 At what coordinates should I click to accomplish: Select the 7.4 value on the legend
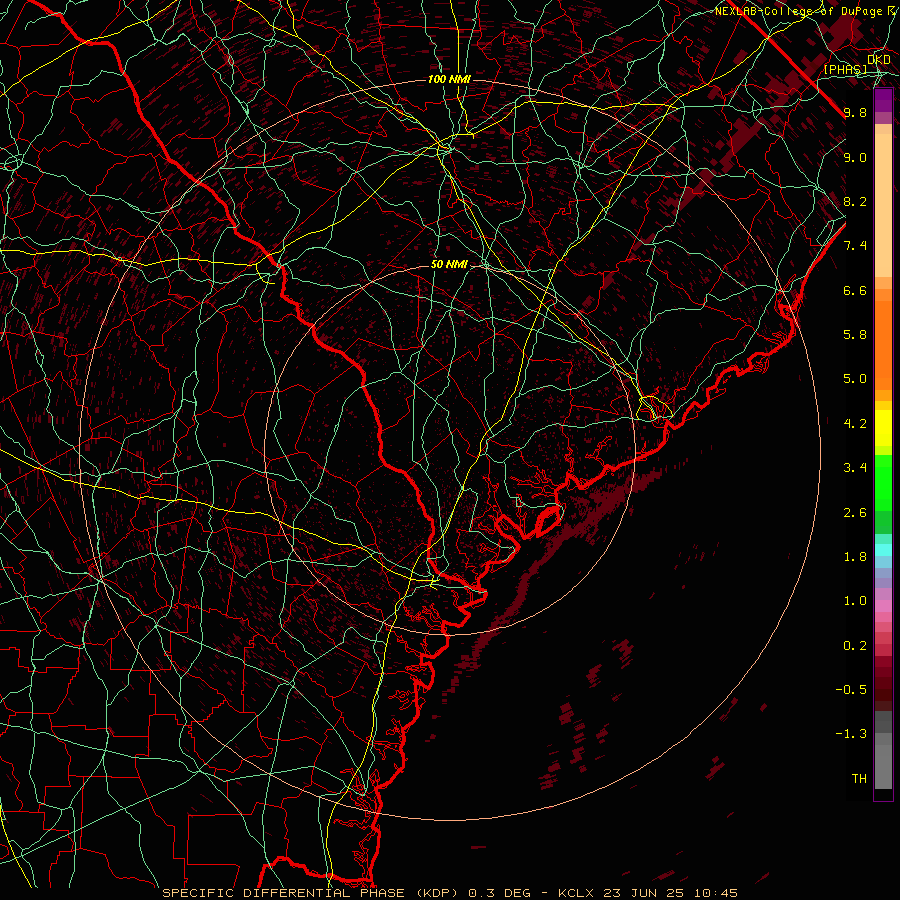[855, 246]
